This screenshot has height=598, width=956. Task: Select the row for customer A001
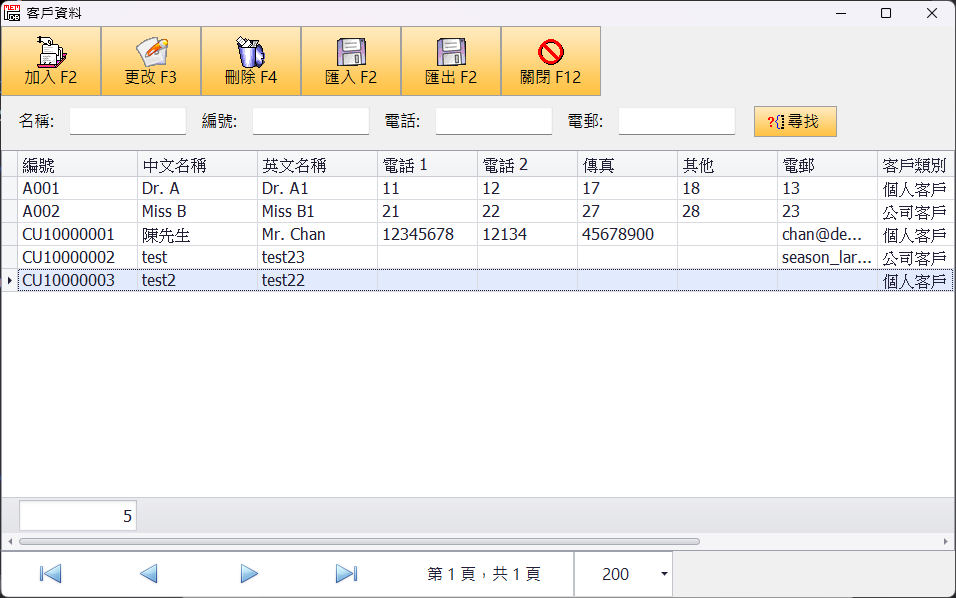coord(78,189)
